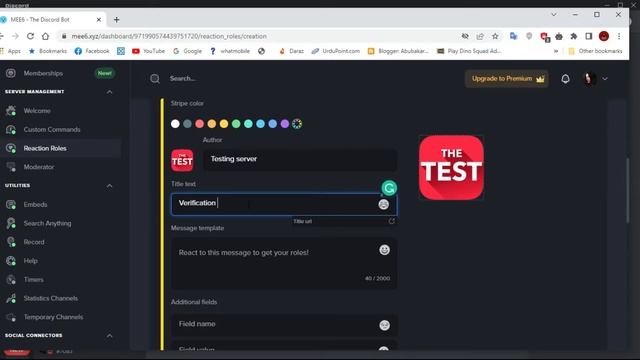
Task: Click the Field name input
Action: (284, 325)
